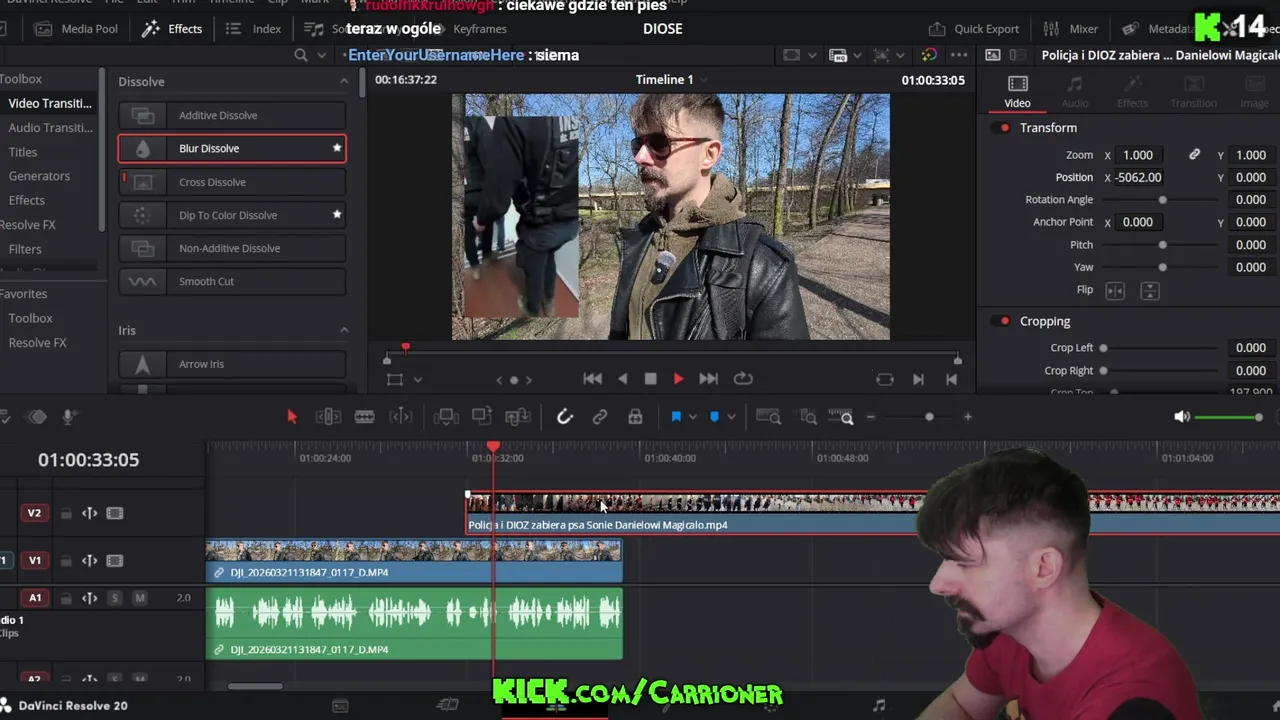Collapse the Iris section
This screenshot has height=720, width=1280.
344,330
